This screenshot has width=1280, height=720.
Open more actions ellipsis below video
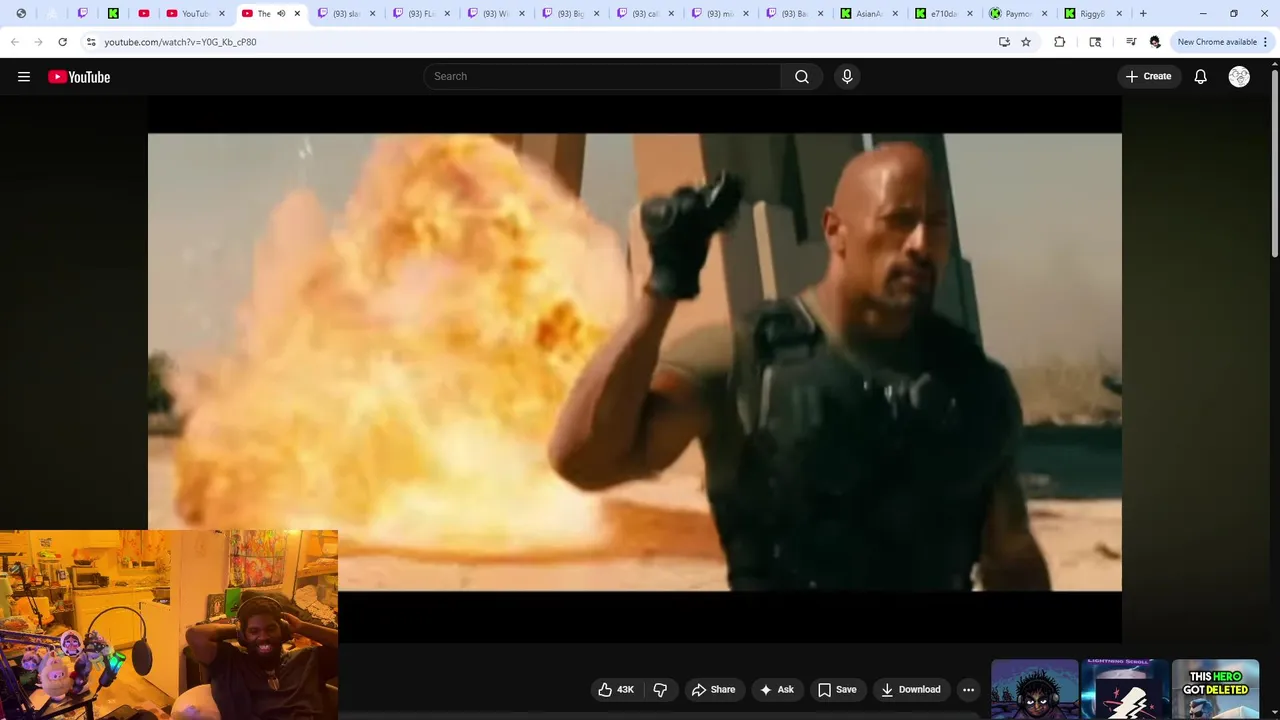click(968, 689)
